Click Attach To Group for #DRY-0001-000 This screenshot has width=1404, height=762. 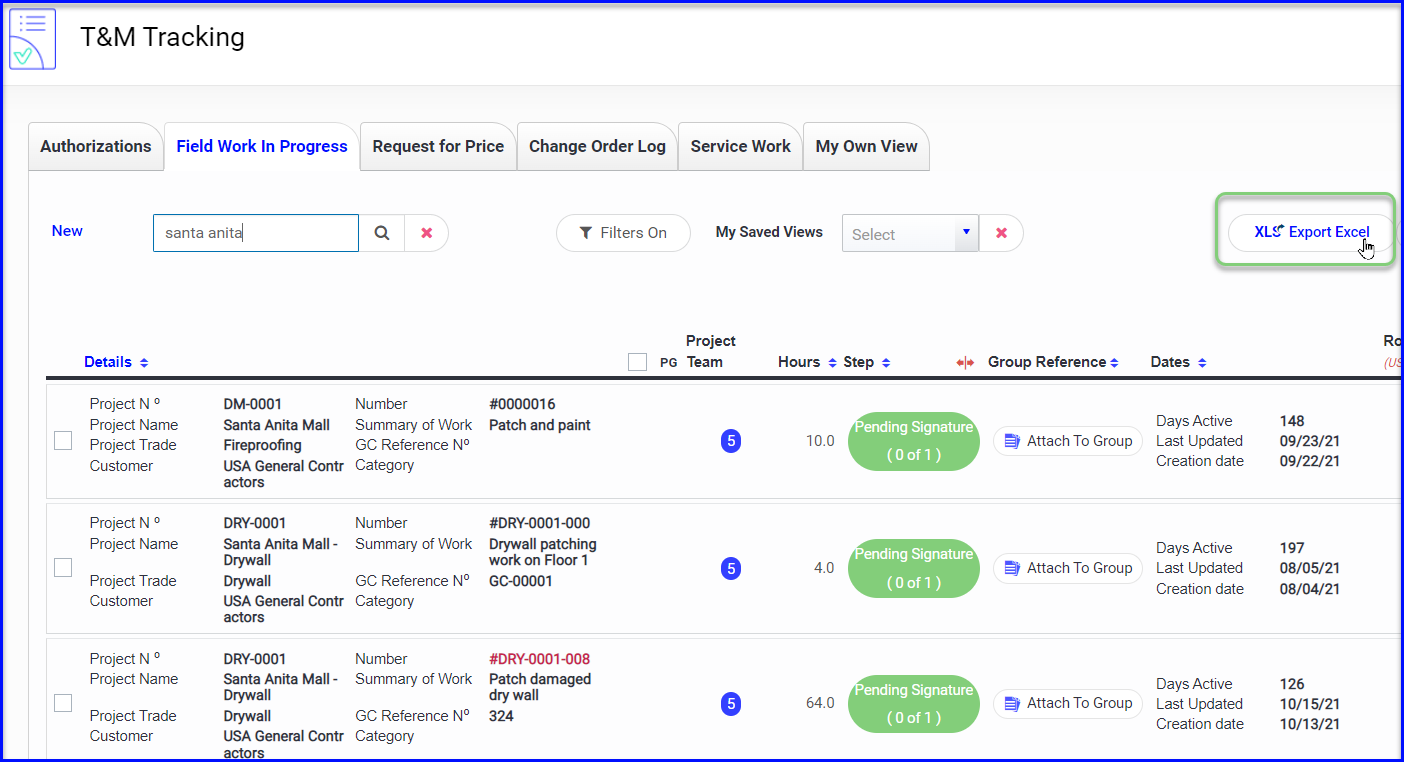point(1068,568)
